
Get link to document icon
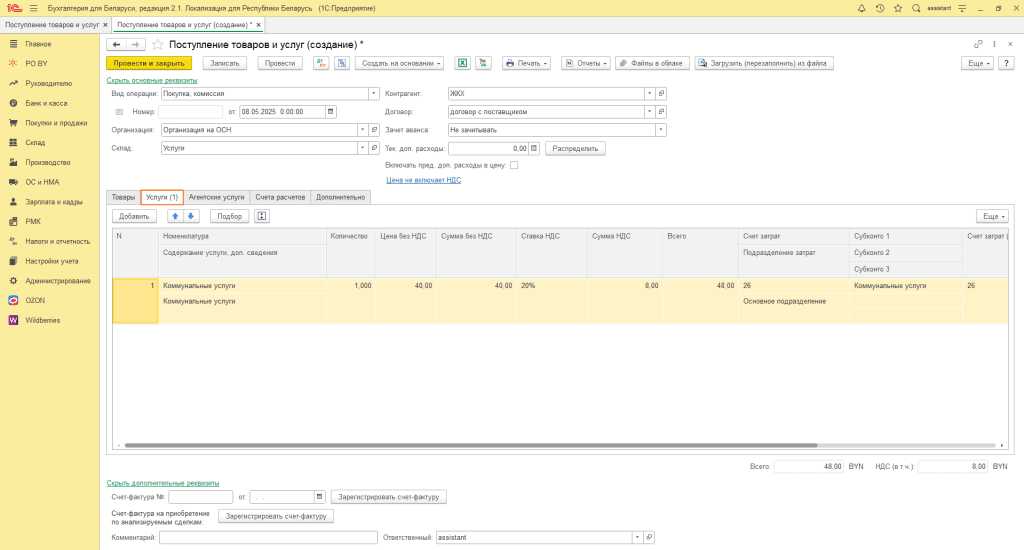(978, 44)
